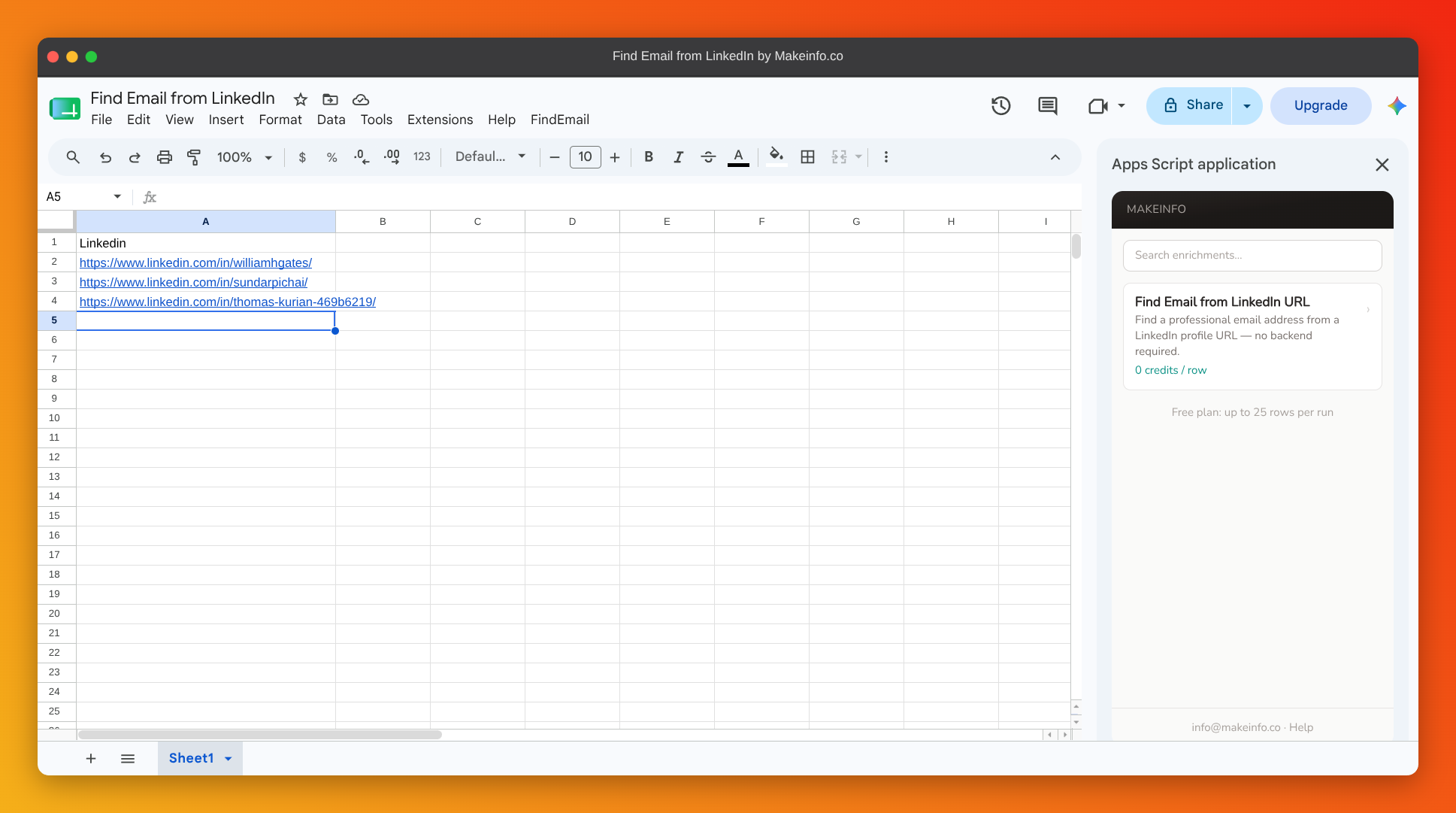The image size is (1456, 813).
Task: Collapse the toolbar header with chevron
Action: click(x=1055, y=157)
